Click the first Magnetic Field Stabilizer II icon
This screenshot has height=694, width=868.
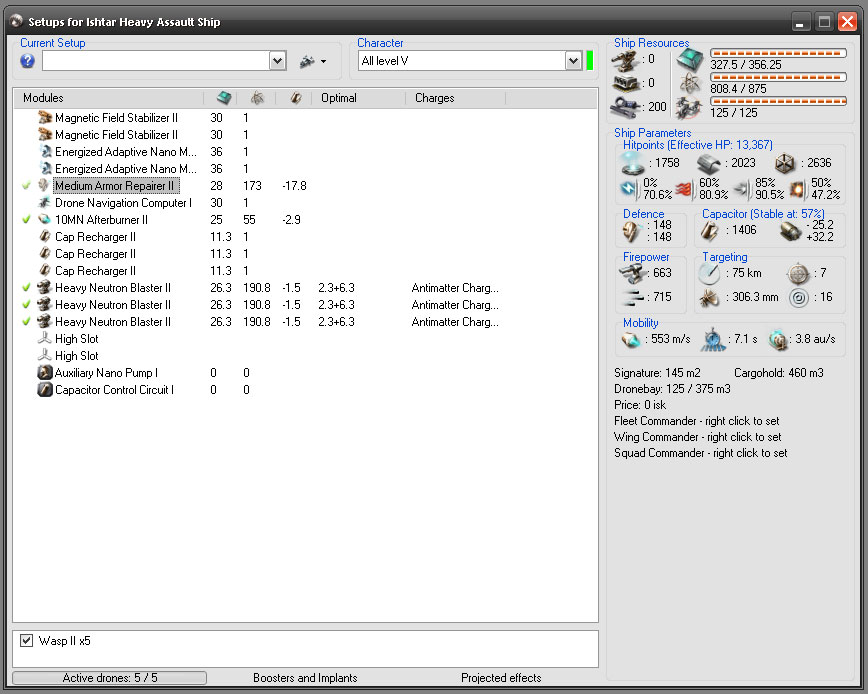(x=44, y=117)
